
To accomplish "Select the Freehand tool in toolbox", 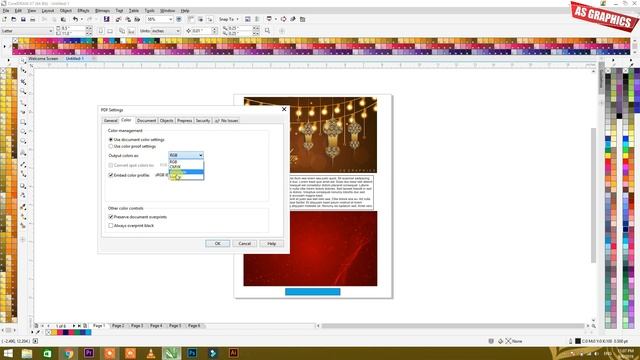I will [x=23, y=102].
